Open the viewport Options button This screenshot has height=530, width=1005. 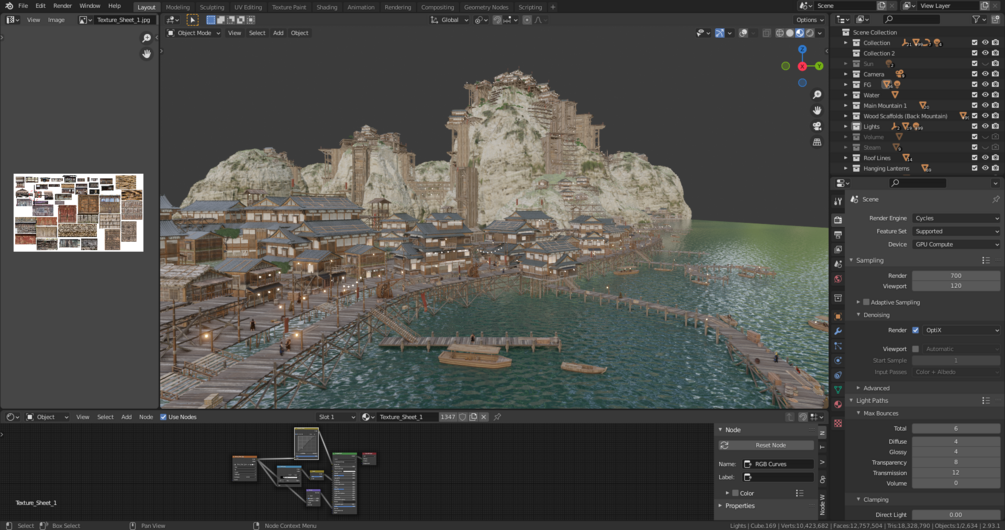tap(808, 20)
